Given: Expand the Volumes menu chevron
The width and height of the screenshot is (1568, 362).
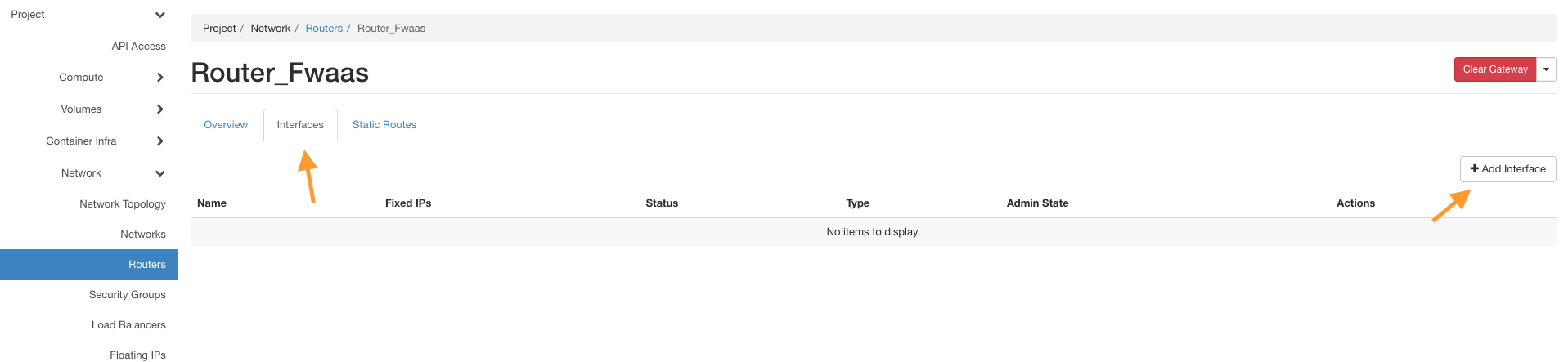Looking at the screenshot, I should pyautogui.click(x=160, y=109).
